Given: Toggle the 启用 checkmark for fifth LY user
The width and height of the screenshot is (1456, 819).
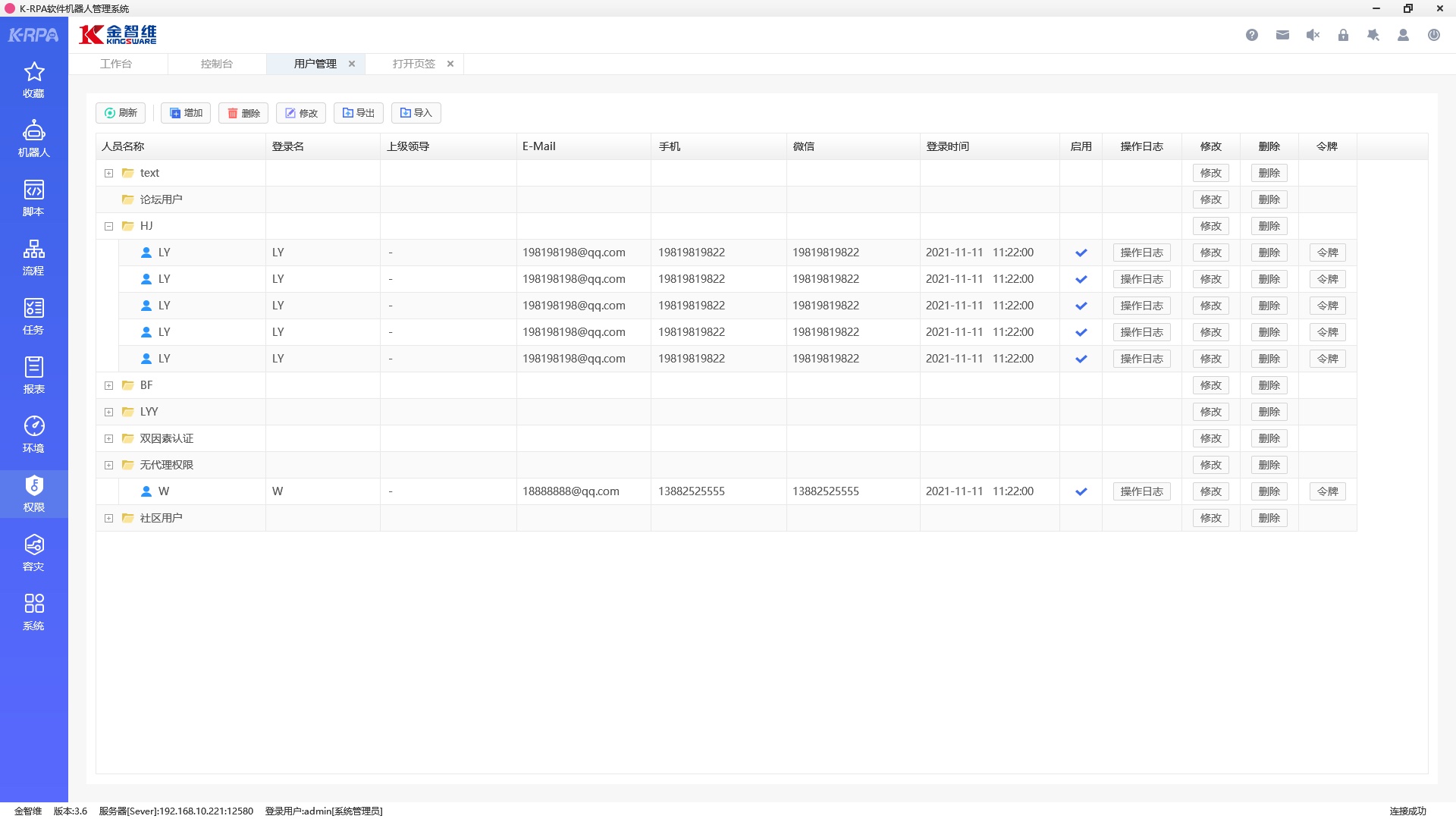Looking at the screenshot, I should 1081,359.
